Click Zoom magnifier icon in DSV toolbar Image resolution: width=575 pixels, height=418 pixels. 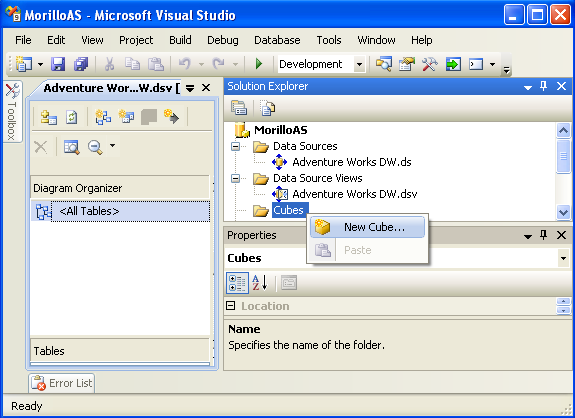(95, 147)
